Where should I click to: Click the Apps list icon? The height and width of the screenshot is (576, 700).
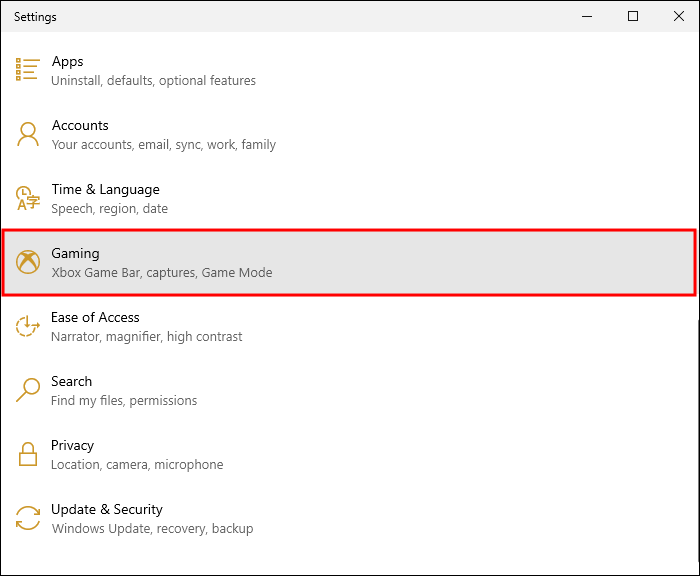coord(27,70)
